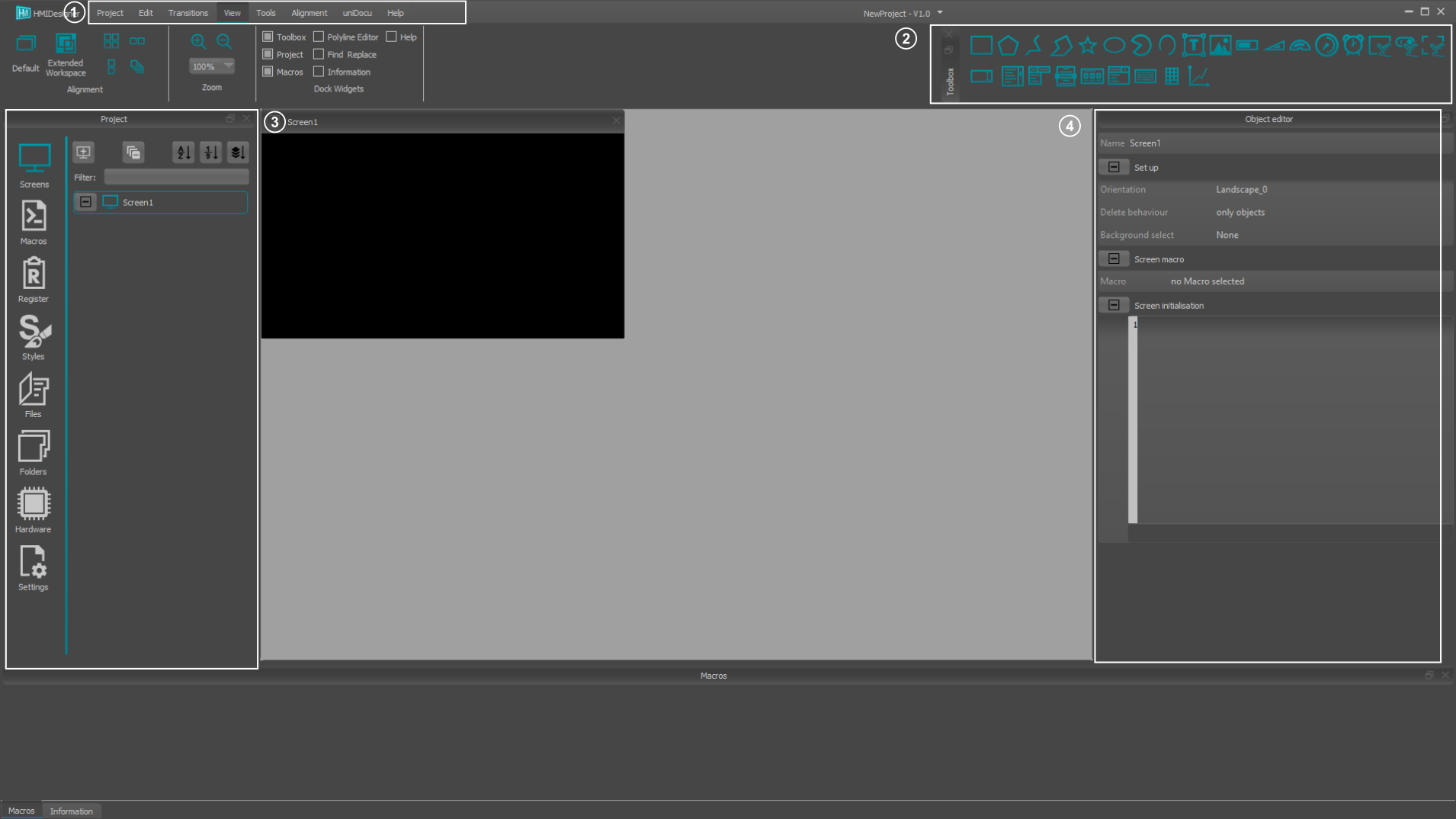The width and height of the screenshot is (1456, 819).
Task: Collapse the Set up section in Object editor
Action: 1114,167
